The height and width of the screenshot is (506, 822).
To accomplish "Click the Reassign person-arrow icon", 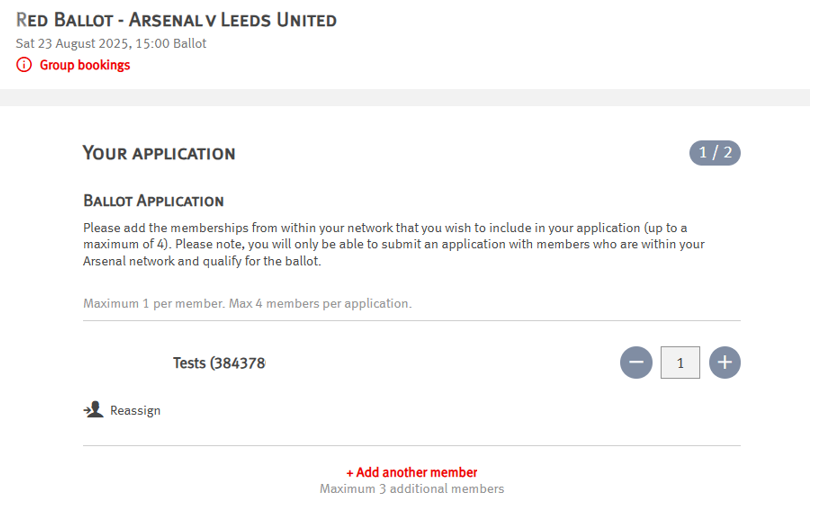I will click(93, 410).
